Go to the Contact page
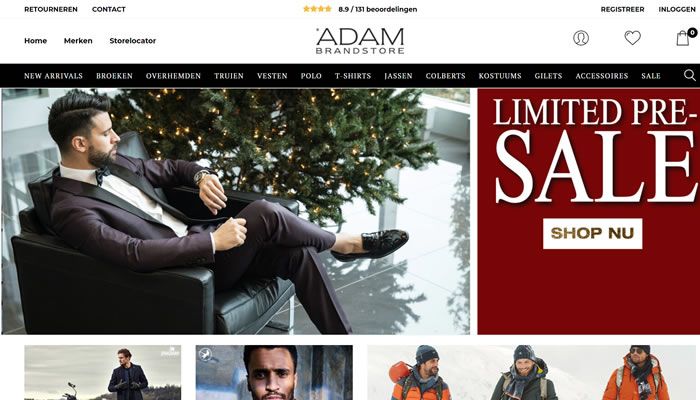Image resolution: width=700 pixels, height=400 pixels. 108,9
